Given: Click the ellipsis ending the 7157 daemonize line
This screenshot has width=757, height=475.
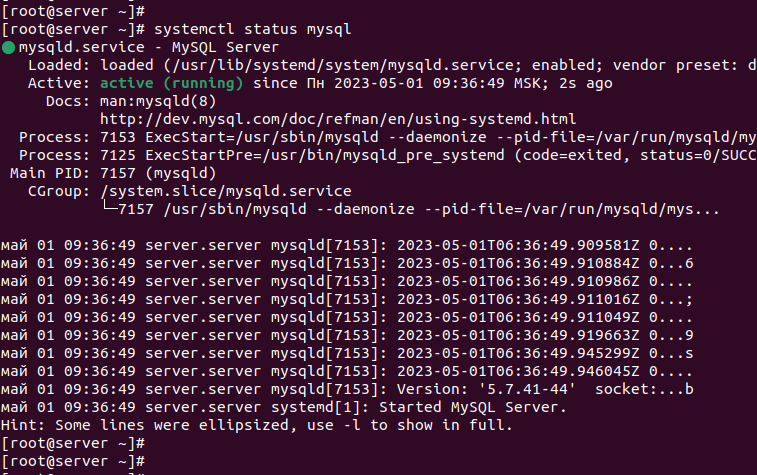Looking at the screenshot, I should tap(707, 210).
